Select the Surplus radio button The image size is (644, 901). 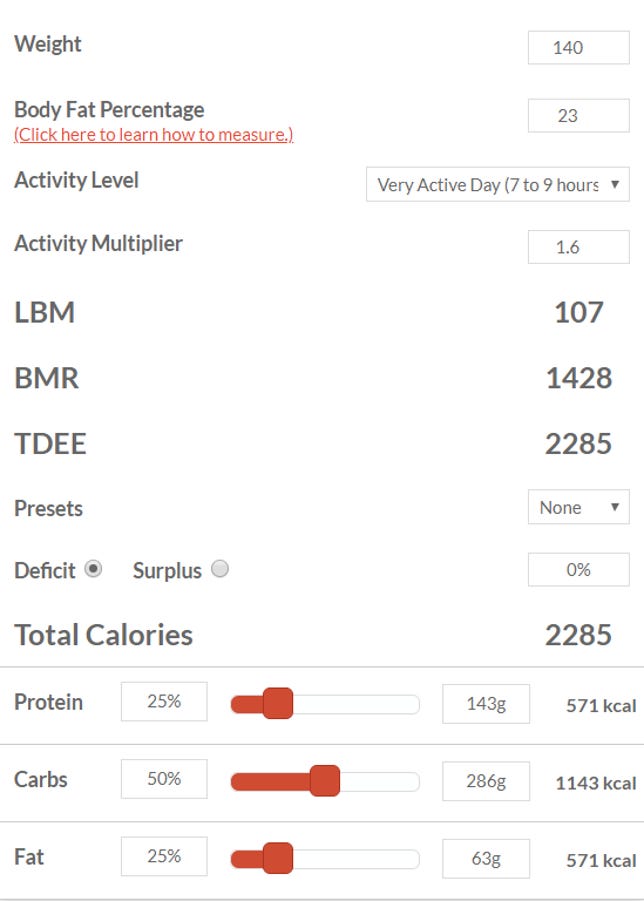point(219,569)
